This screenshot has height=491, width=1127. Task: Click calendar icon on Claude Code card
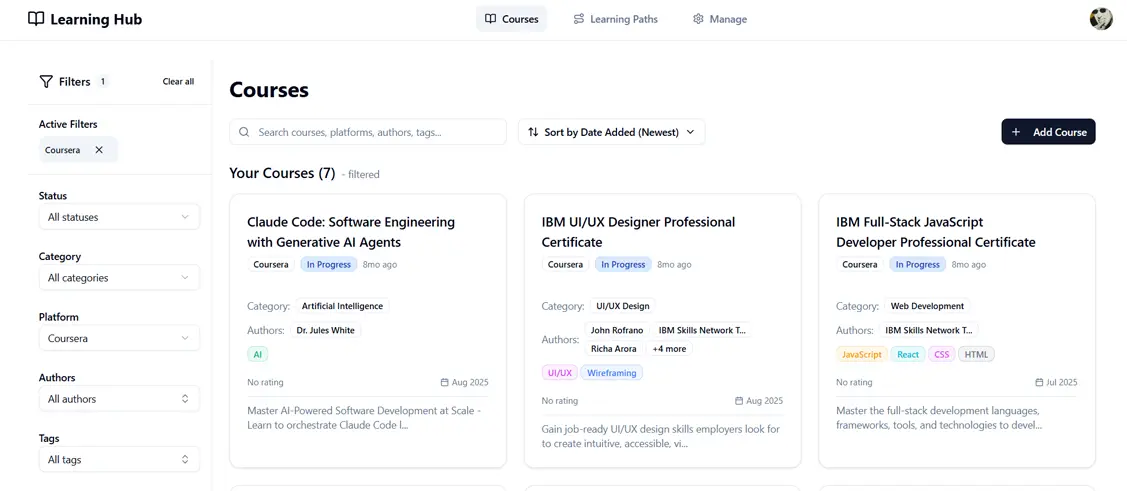(444, 382)
